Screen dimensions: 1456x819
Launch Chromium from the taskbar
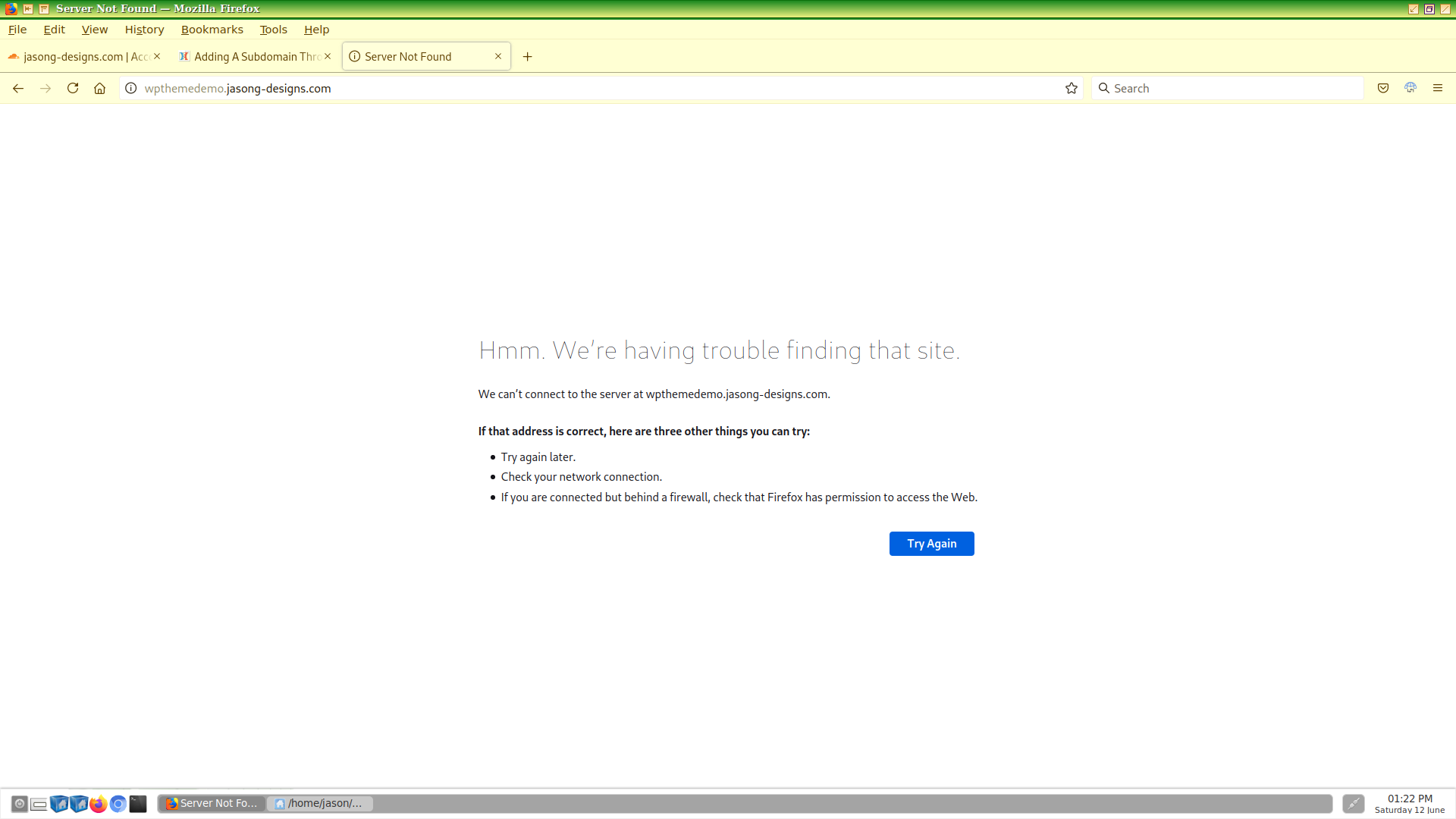click(x=118, y=804)
